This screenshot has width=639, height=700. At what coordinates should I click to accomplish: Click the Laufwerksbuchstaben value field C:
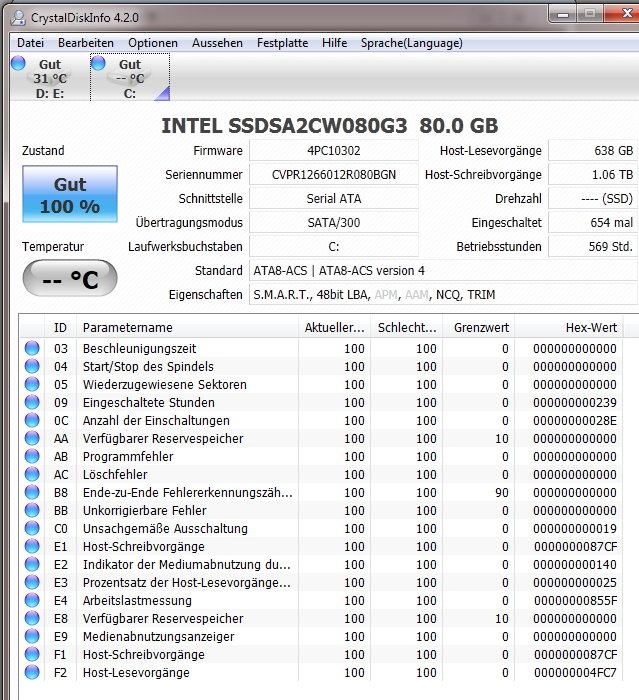pos(334,246)
